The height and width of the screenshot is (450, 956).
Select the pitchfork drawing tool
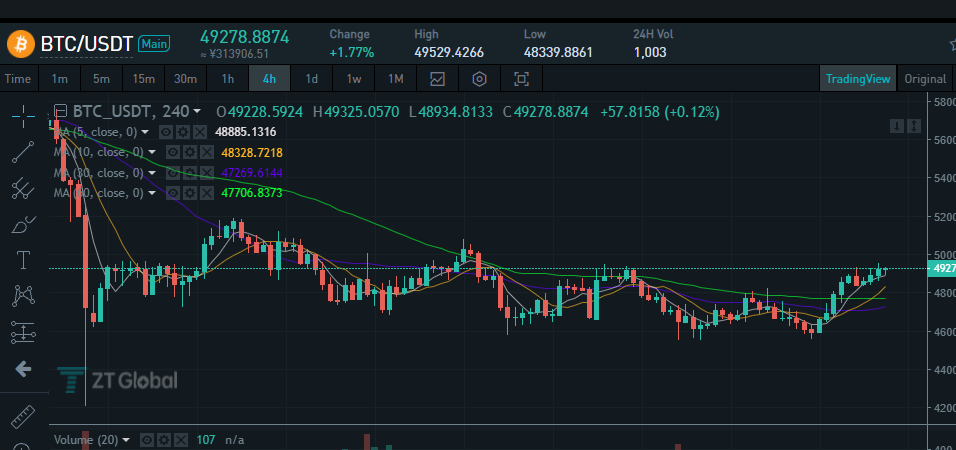[24, 188]
